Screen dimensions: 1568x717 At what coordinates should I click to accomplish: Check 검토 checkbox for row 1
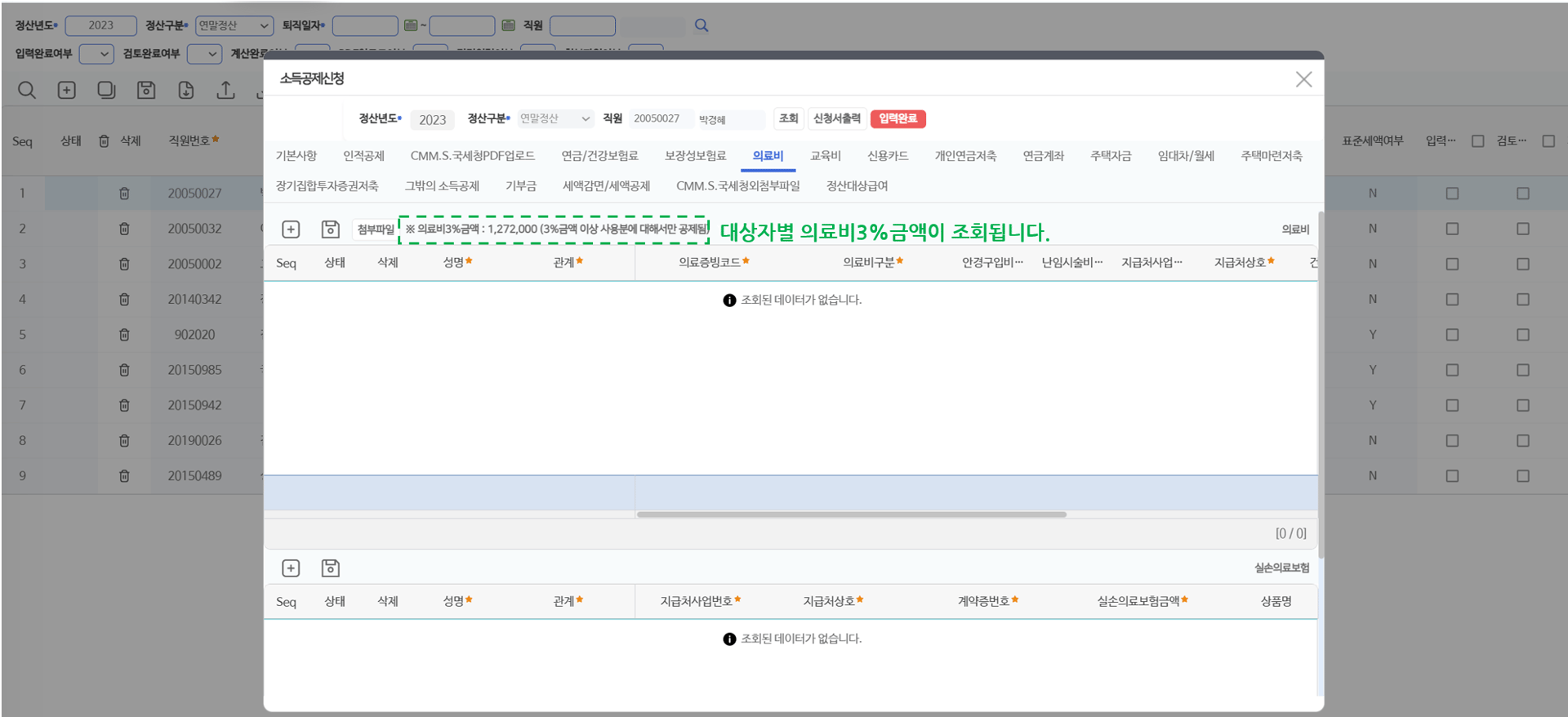pos(1523,194)
